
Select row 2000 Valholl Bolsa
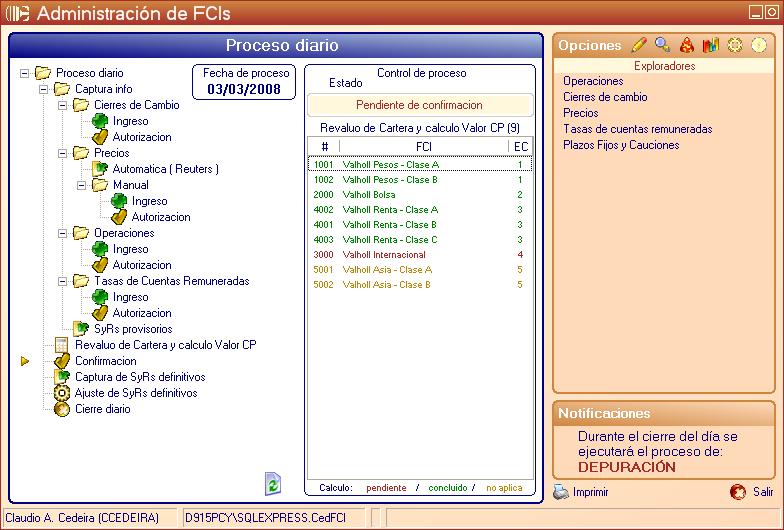pos(420,194)
